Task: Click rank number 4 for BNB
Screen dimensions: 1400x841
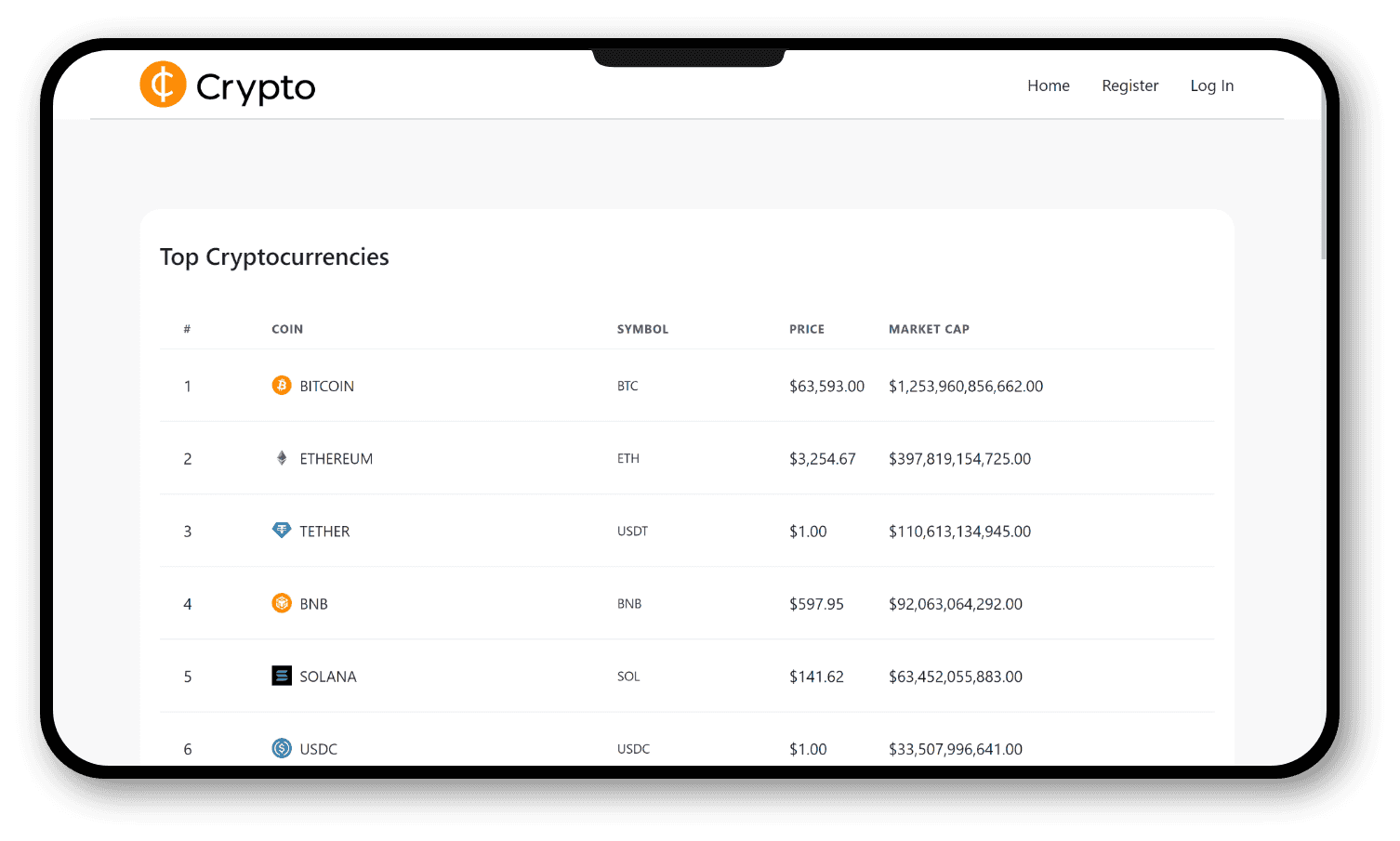Action: [187, 604]
